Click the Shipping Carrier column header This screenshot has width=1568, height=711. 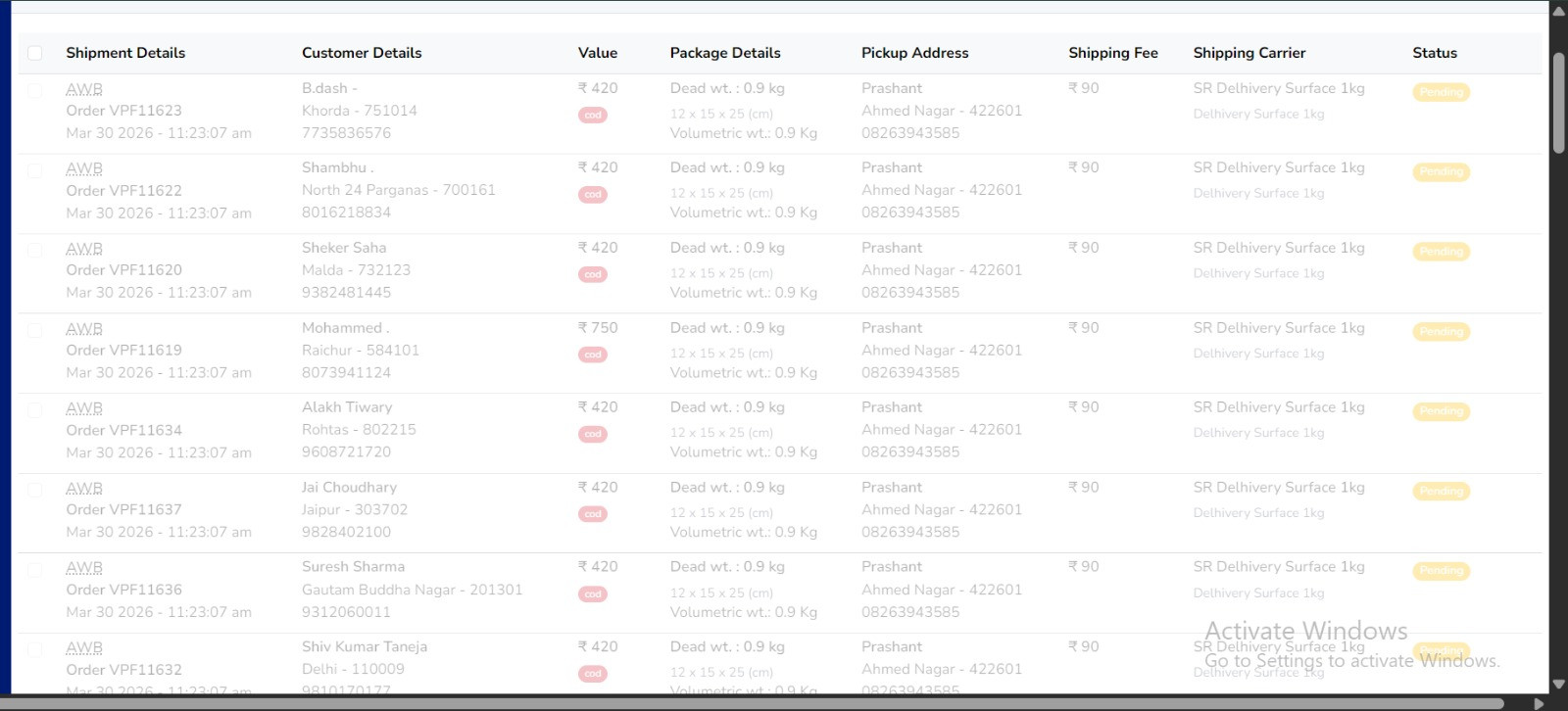click(1249, 53)
